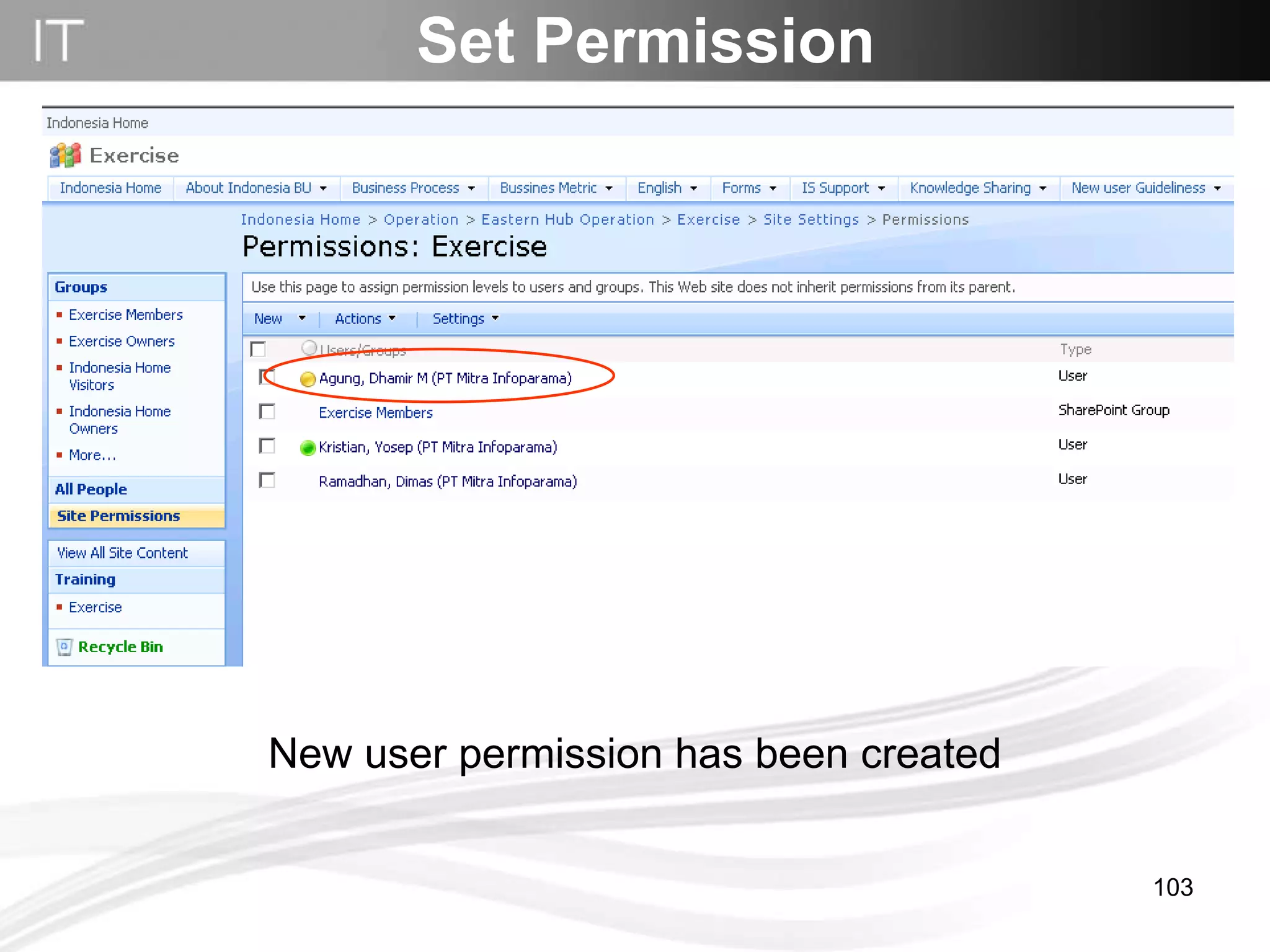Click Site Settings breadcrumb link
This screenshot has width=1270, height=952.
[x=811, y=220]
